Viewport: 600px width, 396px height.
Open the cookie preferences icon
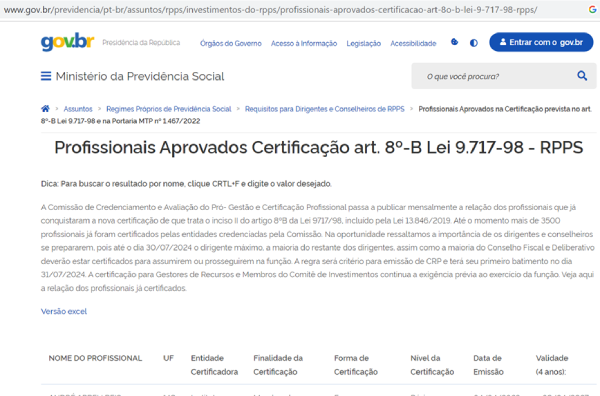[455, 42]
